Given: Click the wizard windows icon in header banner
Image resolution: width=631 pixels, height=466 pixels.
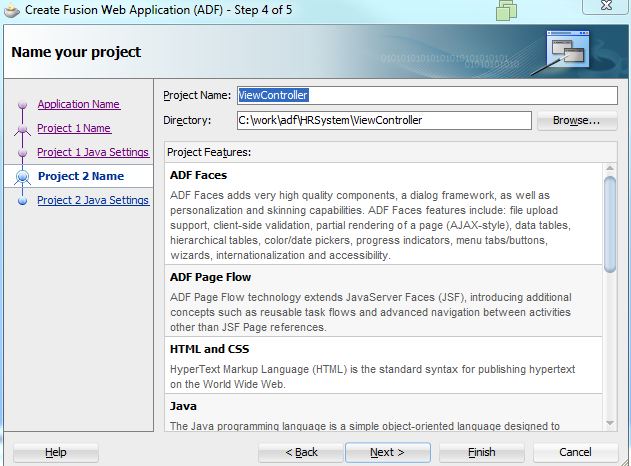Looking at the screenshot, I should point(567,50).
